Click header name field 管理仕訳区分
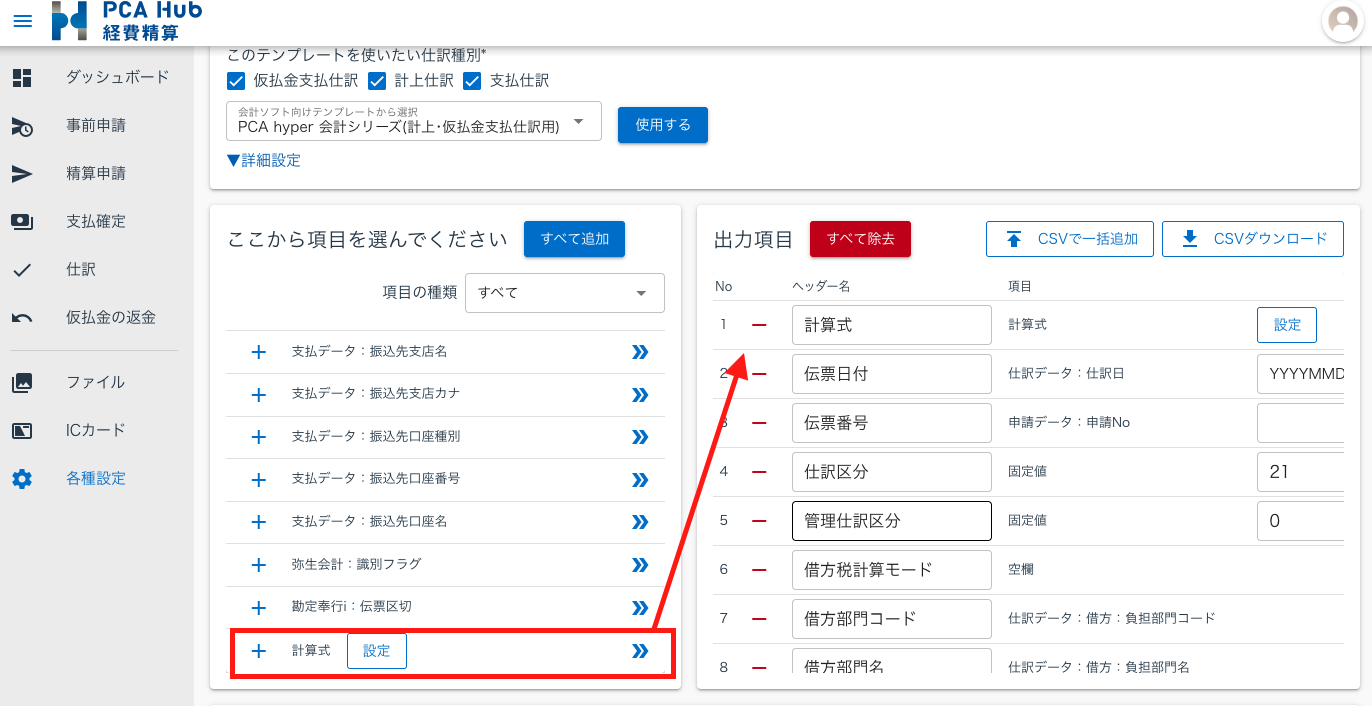This screenshot has height=706, width=1372. (892, 521)
